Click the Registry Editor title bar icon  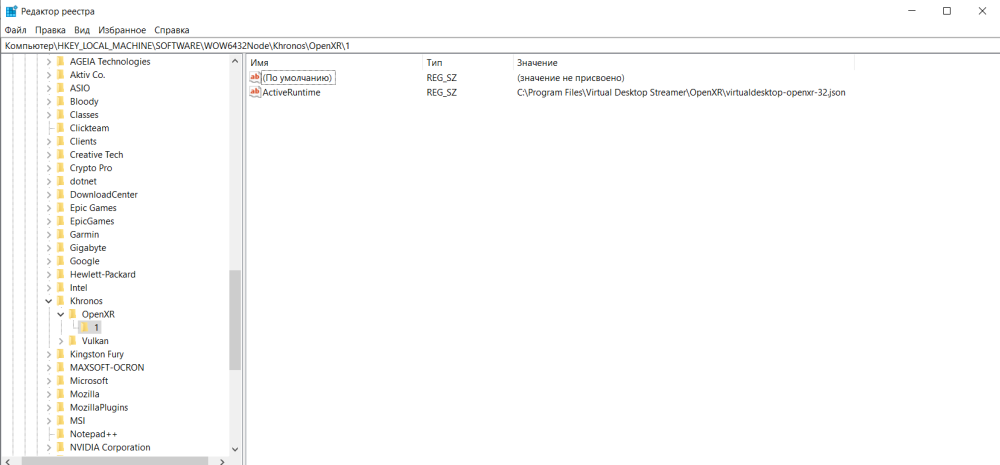click(11, 11)
